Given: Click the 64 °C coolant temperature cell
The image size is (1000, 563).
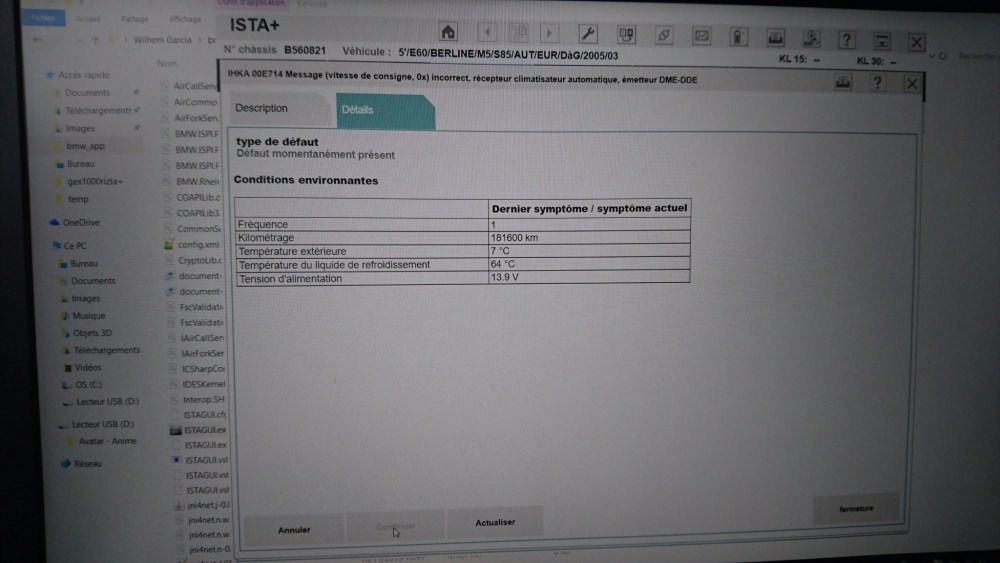Looking at the screenshot, I should point(589,264).
